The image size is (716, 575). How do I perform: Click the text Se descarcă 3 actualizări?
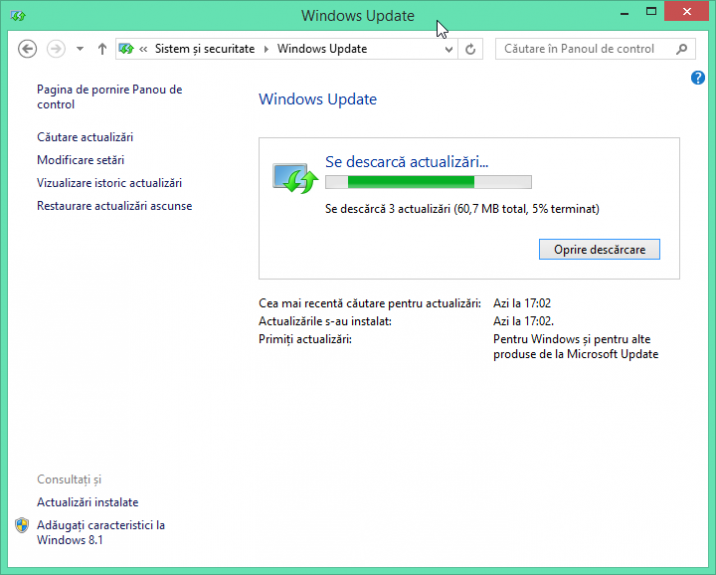point(388,209)
